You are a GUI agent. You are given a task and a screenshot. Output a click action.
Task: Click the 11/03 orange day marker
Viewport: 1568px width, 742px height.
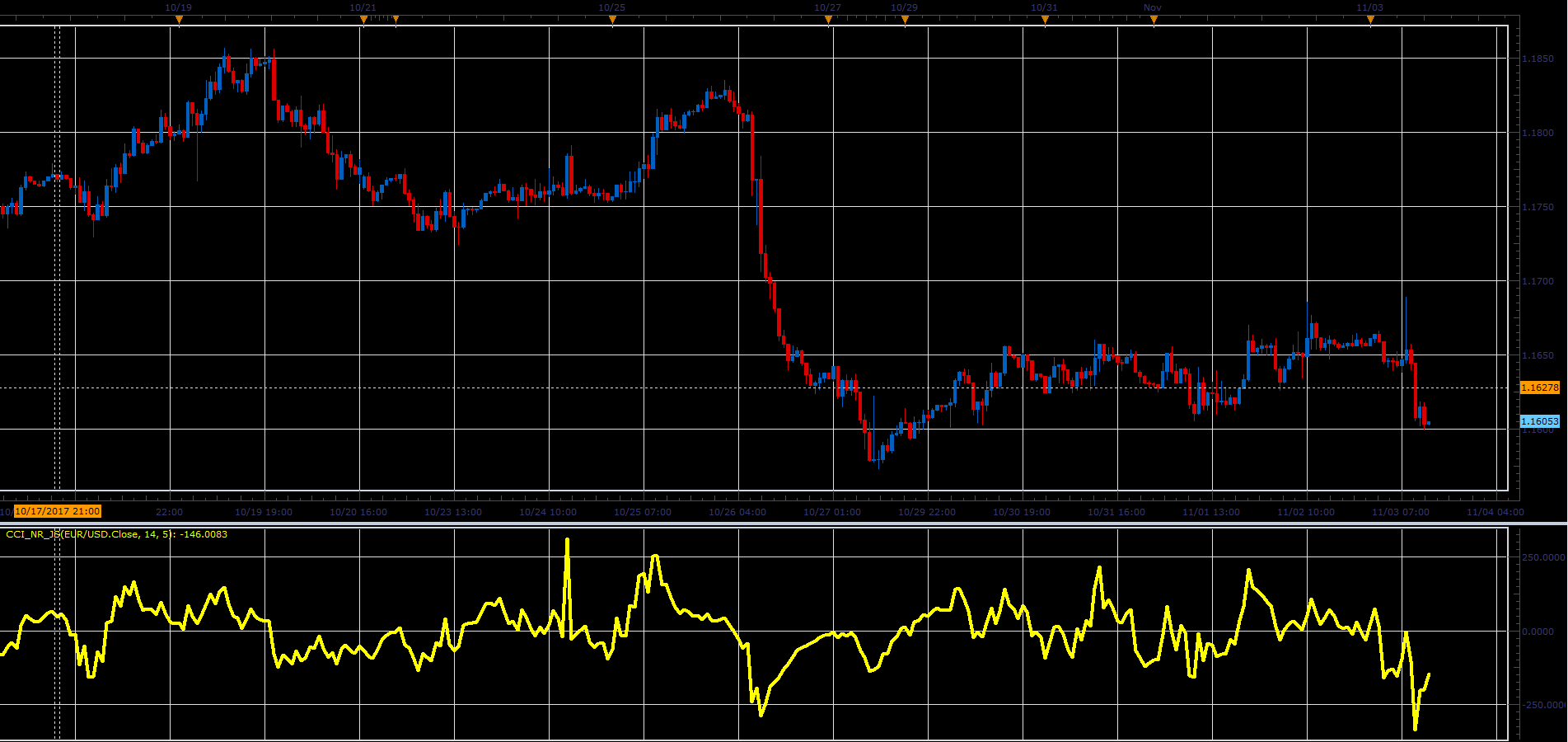coord(1370,21)
